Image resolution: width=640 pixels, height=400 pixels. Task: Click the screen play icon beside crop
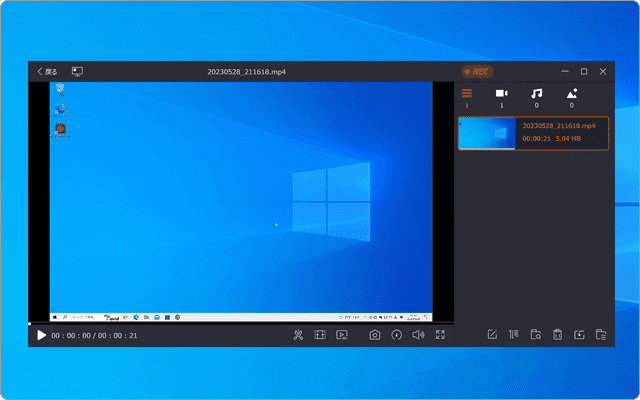pyautogui.click(x=342, y=335)
